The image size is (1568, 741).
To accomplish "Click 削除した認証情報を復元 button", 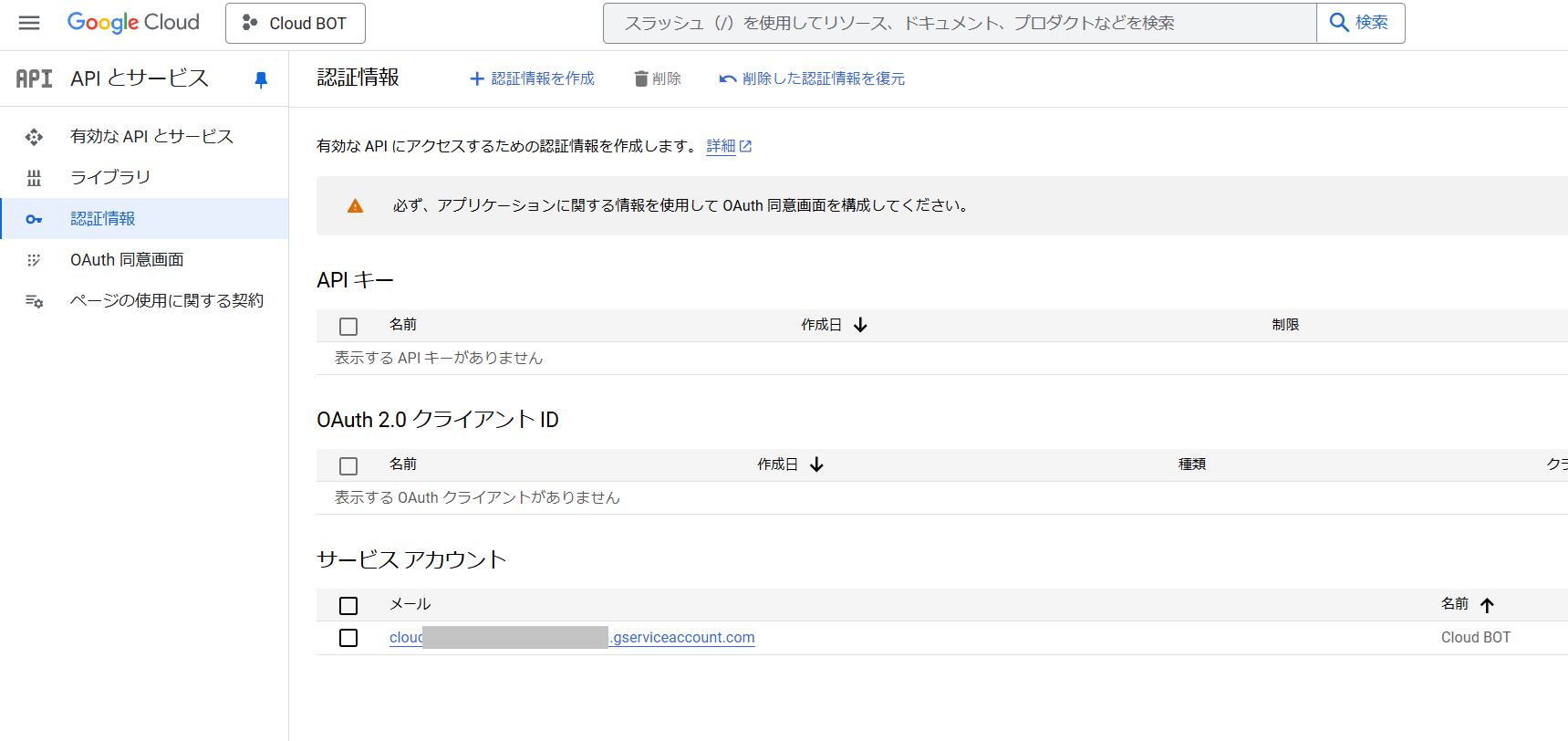I will click(x=812, y=78).
